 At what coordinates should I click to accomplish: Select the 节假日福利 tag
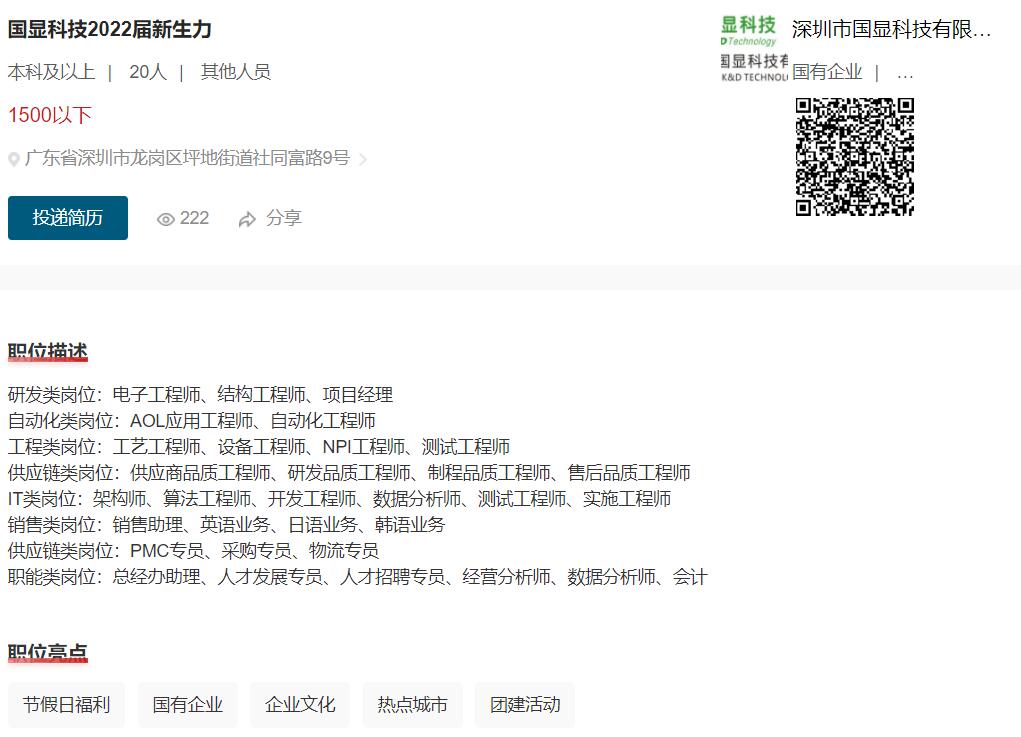(66, 704)
